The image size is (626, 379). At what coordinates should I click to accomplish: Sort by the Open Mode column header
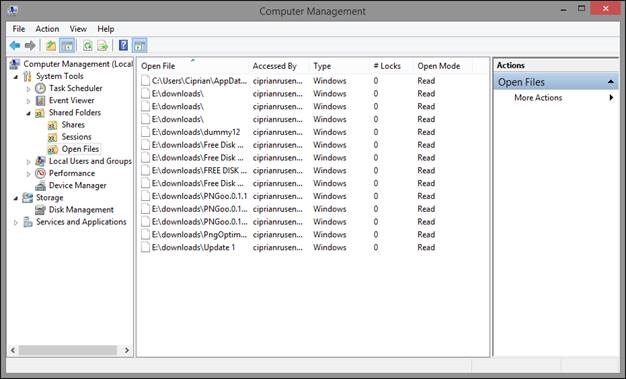[x=443, y=66]
